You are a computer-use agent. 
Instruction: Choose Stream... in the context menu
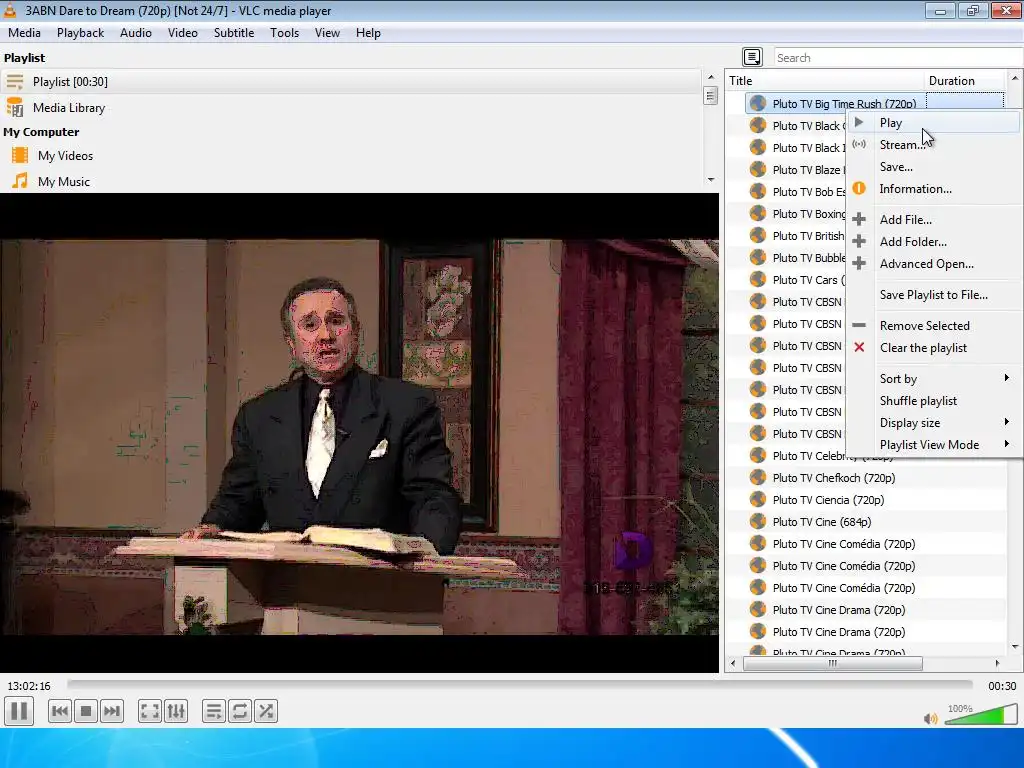click(934, 145)
